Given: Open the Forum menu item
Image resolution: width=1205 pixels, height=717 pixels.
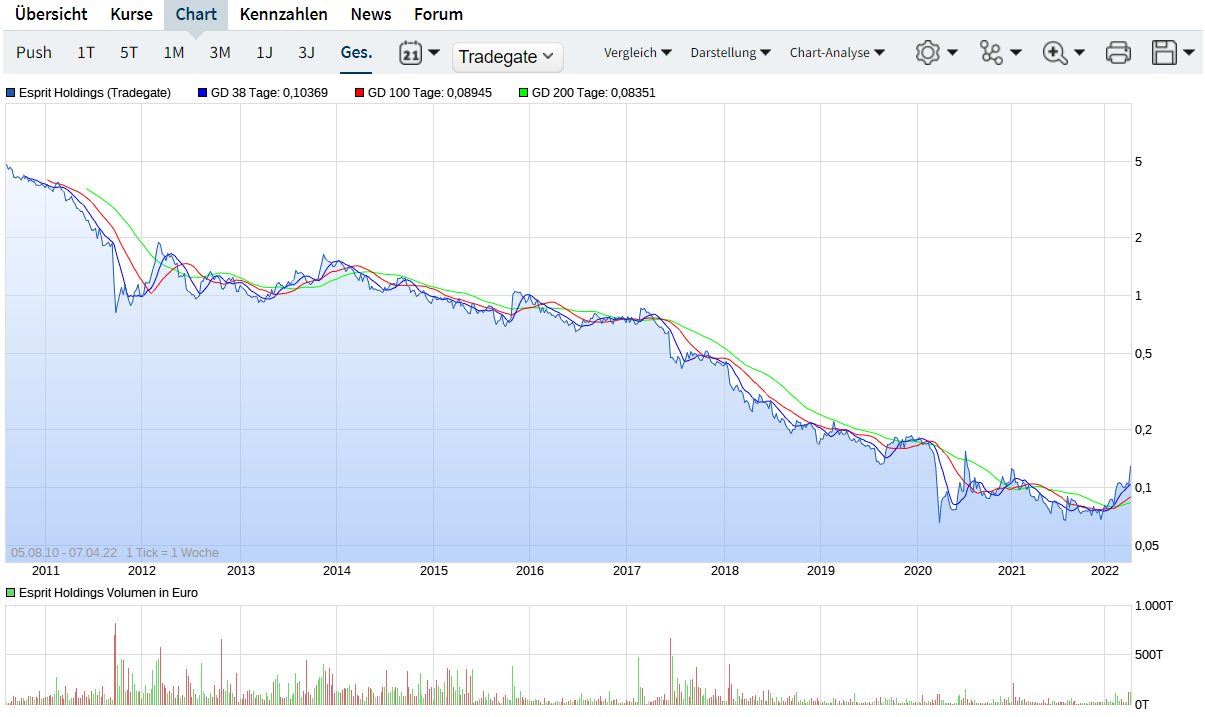Looking at the screenshot, I should click(437, 14).
